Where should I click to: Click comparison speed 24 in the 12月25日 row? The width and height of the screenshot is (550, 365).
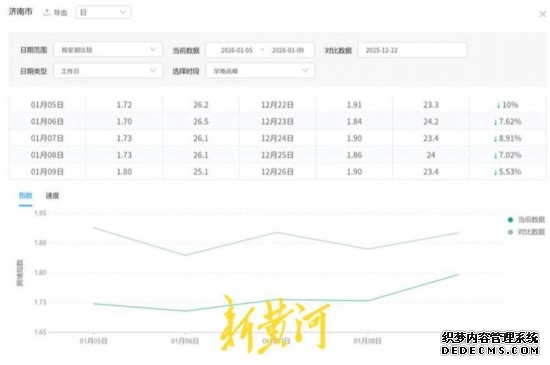pyautogui.click(x=431, y=155)
